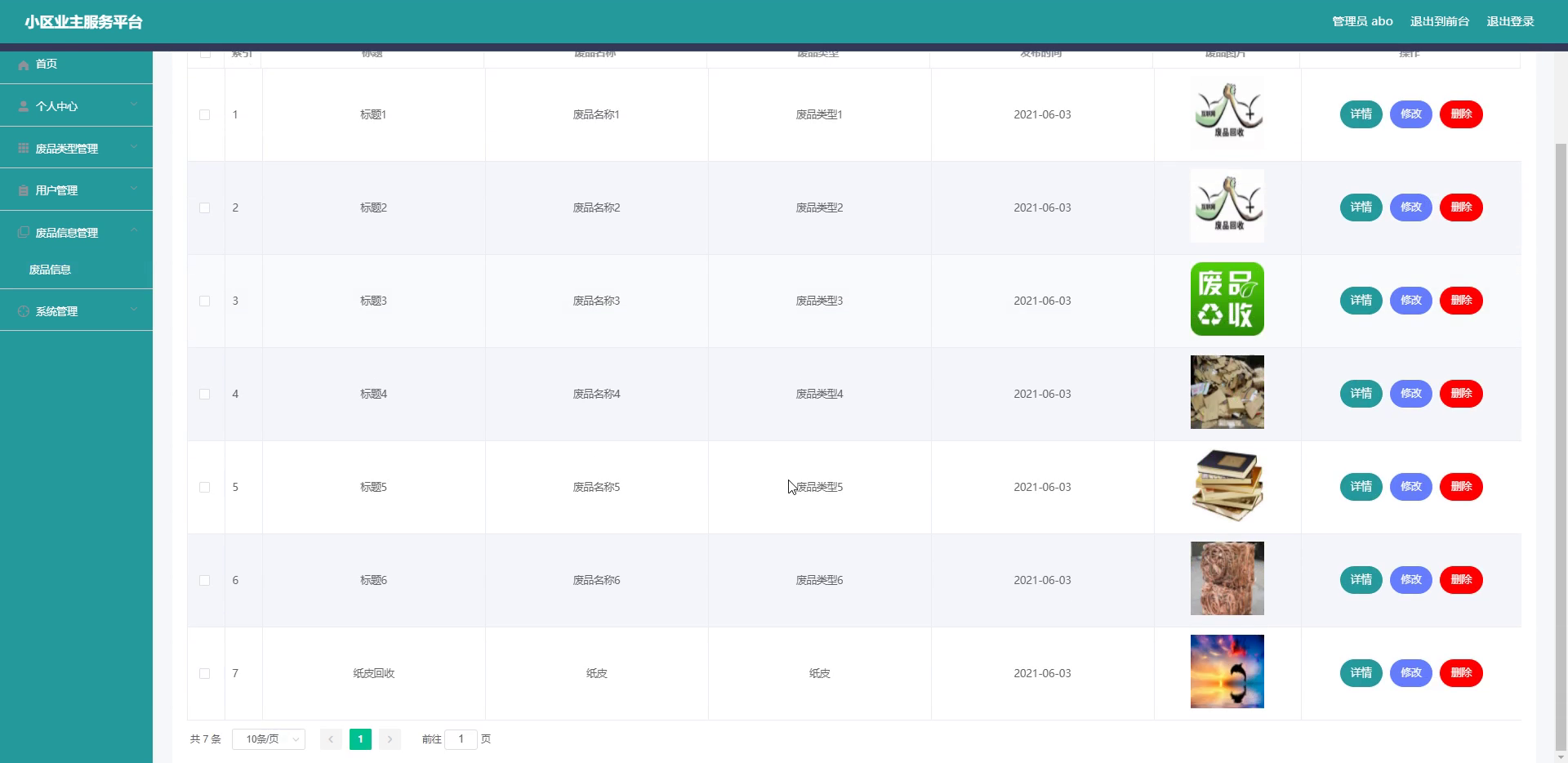Viewport: 1568px width, 763px height.
Task: Click 修改 button for 标题6 row
Action: tap(1411, 580)
